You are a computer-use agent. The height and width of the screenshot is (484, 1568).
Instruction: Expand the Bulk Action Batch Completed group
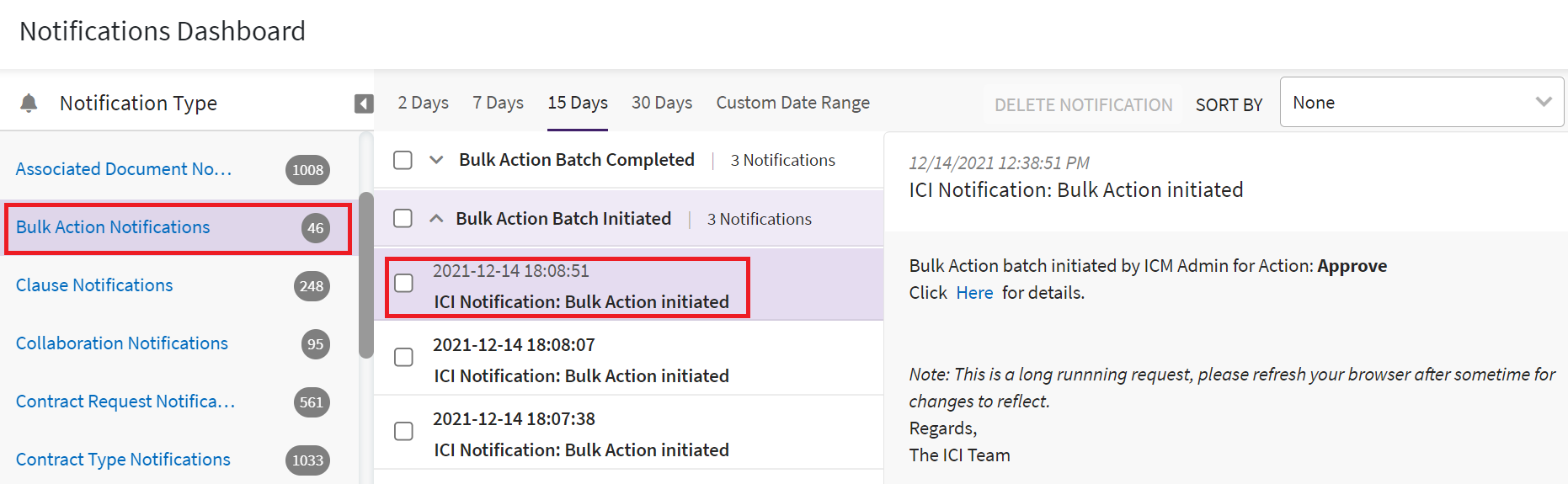click(436, 160)
